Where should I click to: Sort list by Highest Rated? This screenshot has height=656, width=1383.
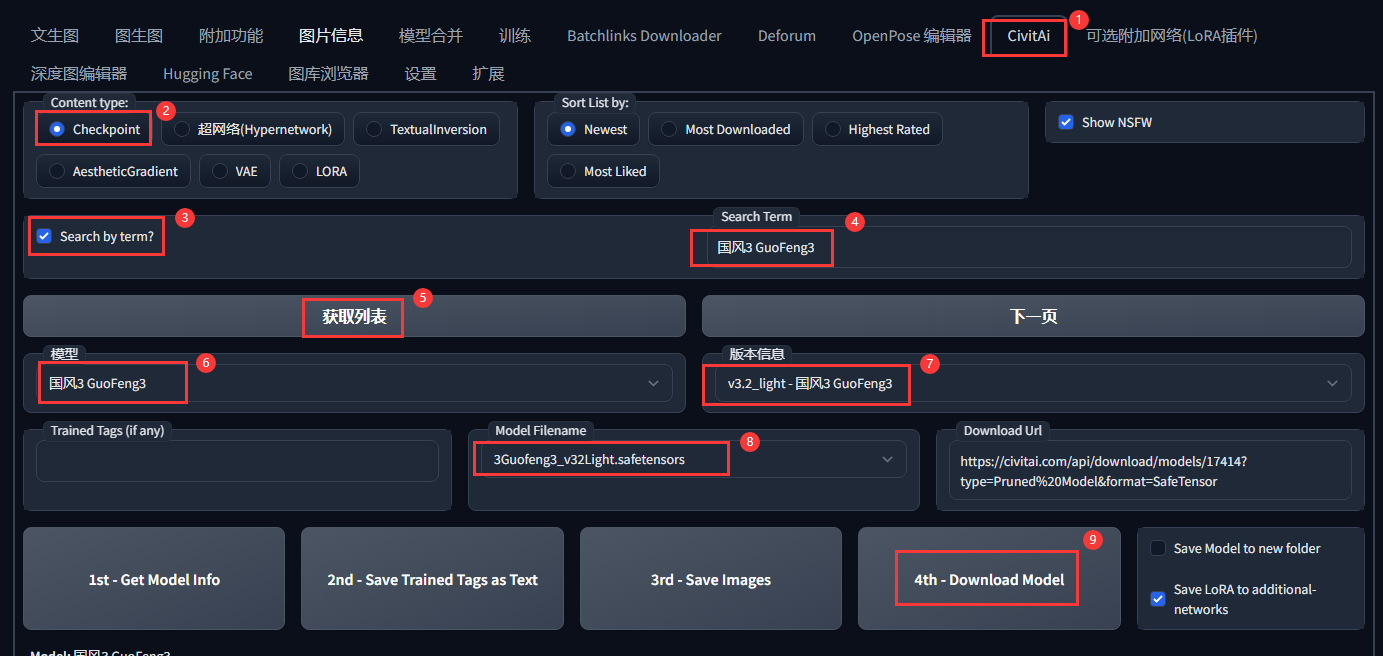point(877,129)
